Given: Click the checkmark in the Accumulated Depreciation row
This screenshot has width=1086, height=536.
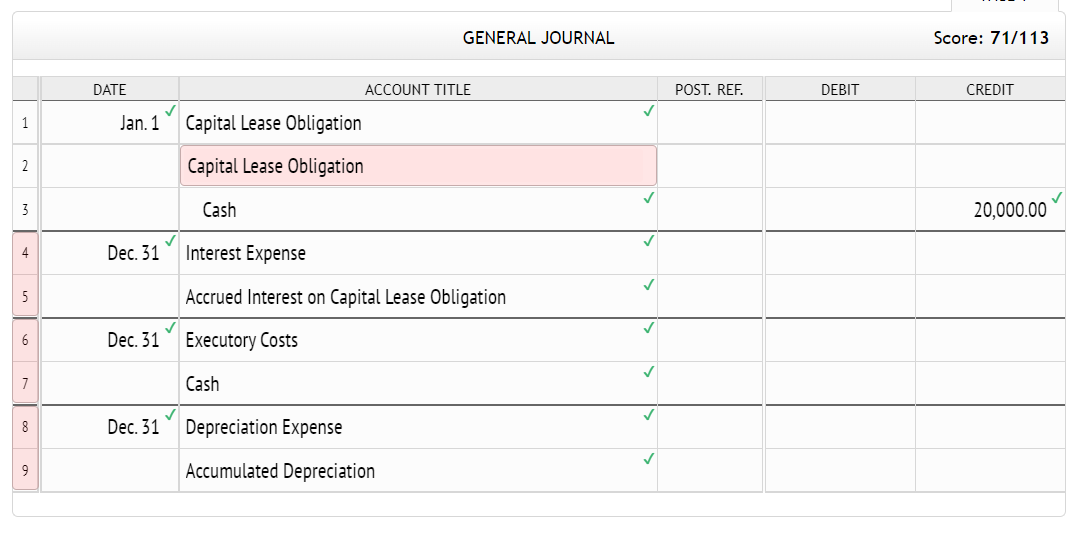Looking at the screenshot, I should [648, 458].
